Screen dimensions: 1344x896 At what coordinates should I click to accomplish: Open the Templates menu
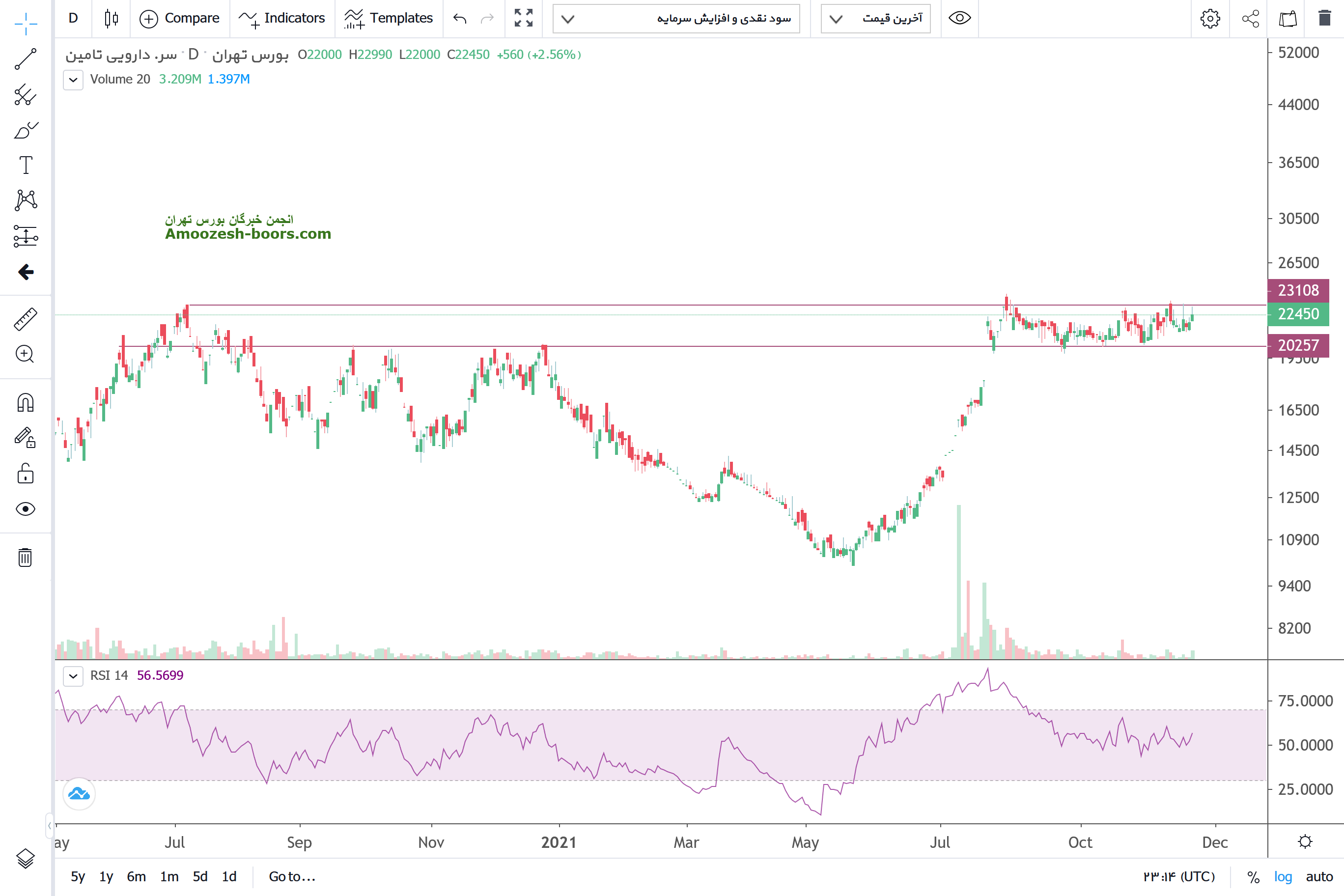[x=389, y=19]
